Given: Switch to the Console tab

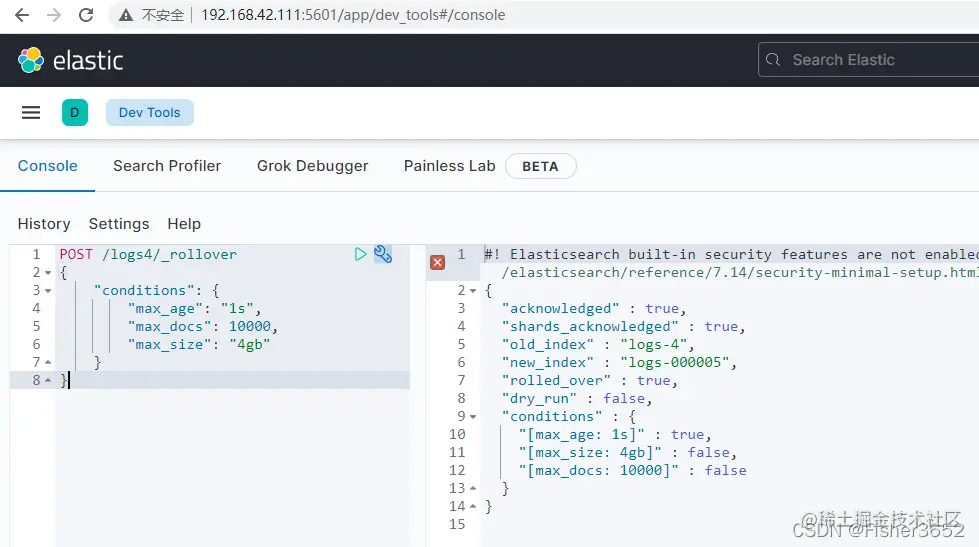Looking at the screenshot, I should pos(47,166).
